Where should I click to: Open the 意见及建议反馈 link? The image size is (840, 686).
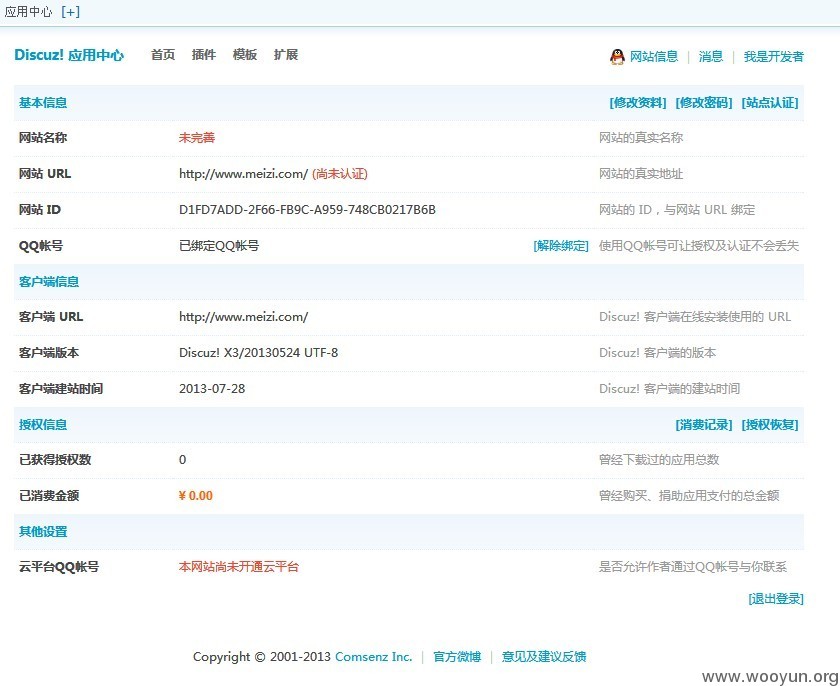click(x=544, y=657)
